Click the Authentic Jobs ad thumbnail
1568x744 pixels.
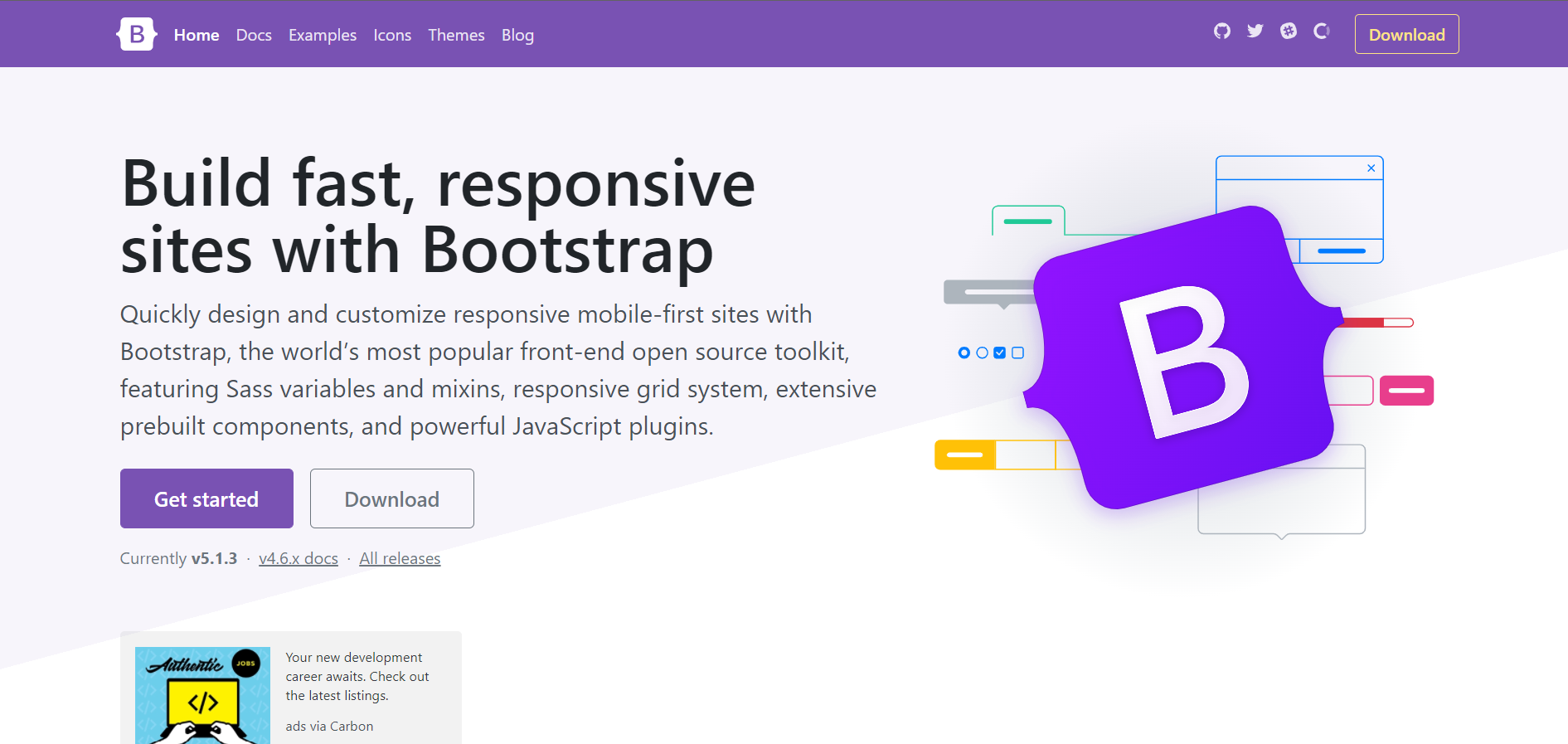tap(202, 695)
